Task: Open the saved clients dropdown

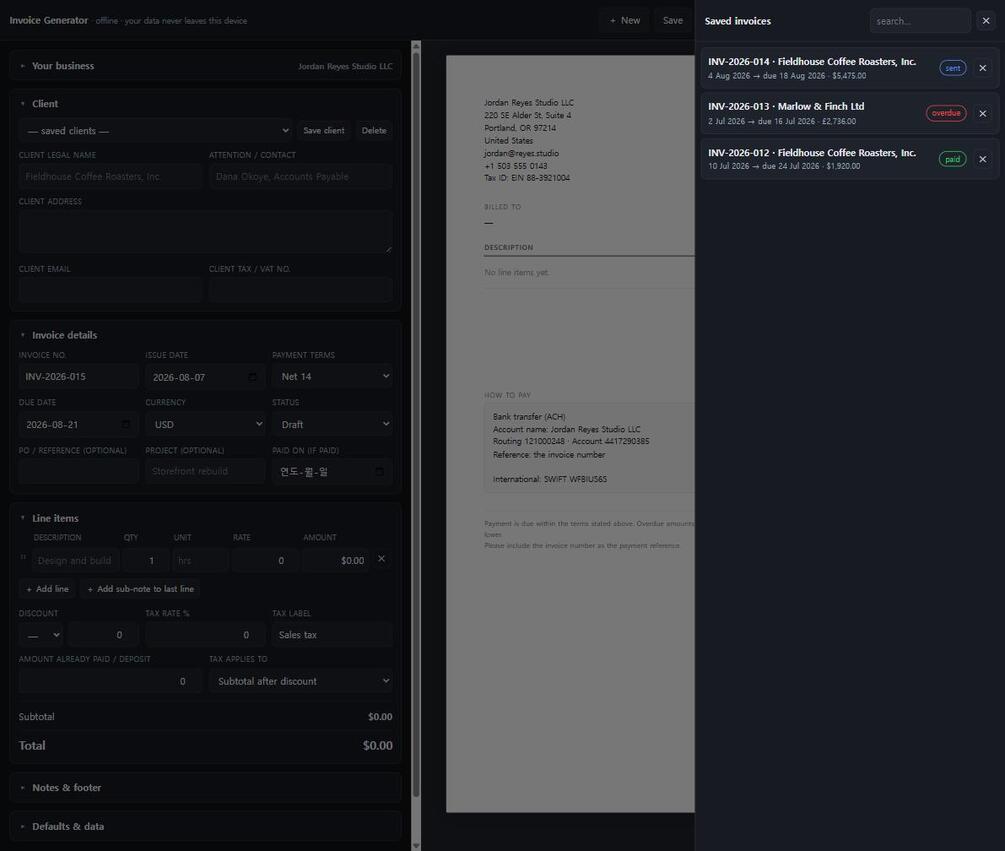Action: click(156, 131)
